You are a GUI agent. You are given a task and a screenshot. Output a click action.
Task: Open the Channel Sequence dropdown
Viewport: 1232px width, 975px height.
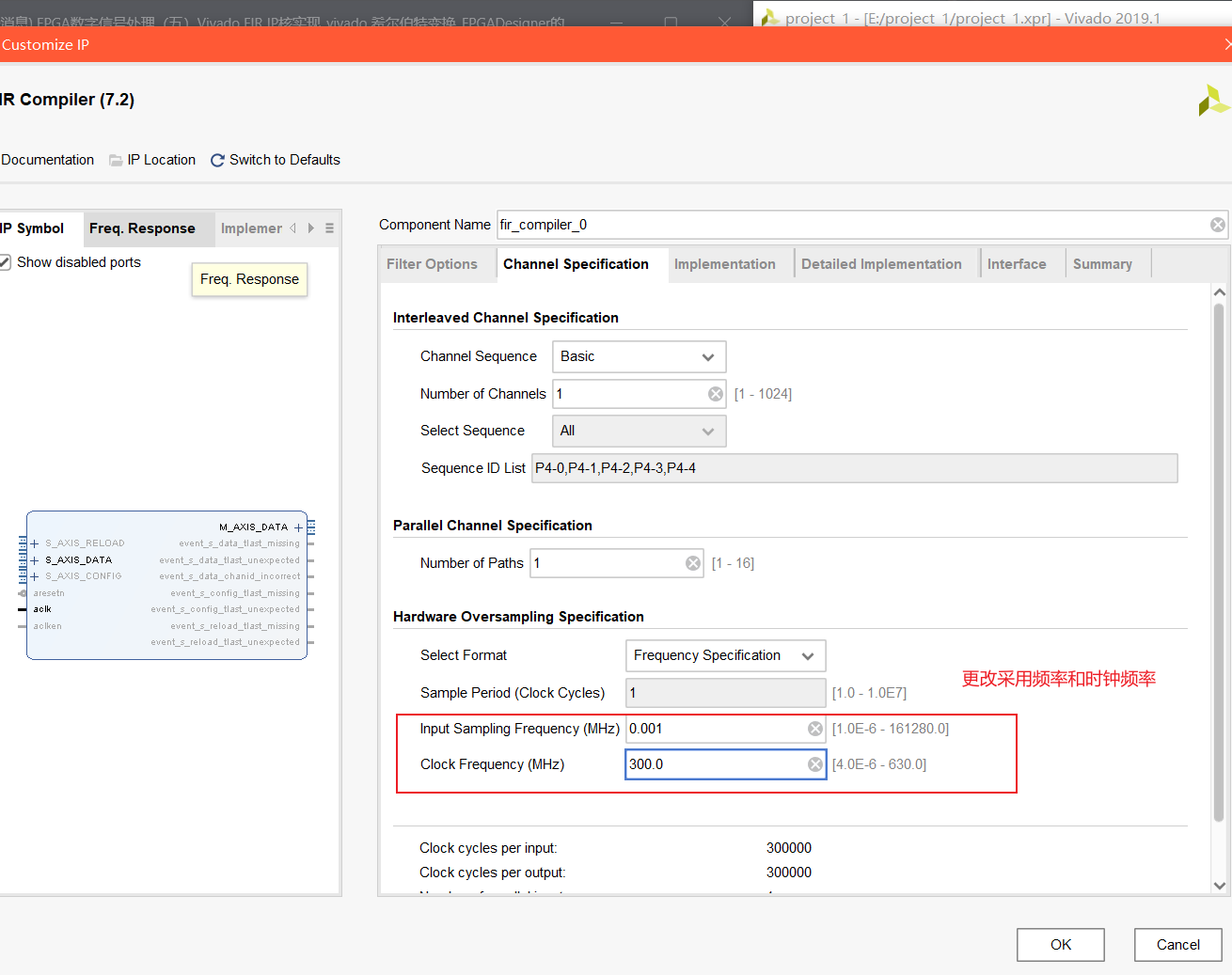639,356
